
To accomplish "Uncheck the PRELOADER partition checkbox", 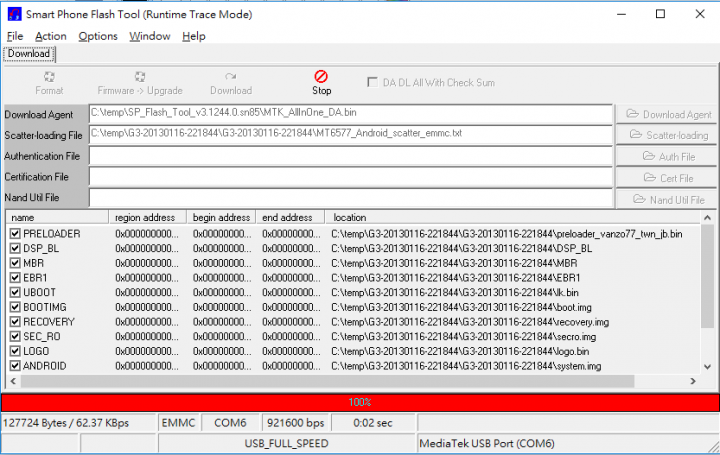I will coord(15,234).
